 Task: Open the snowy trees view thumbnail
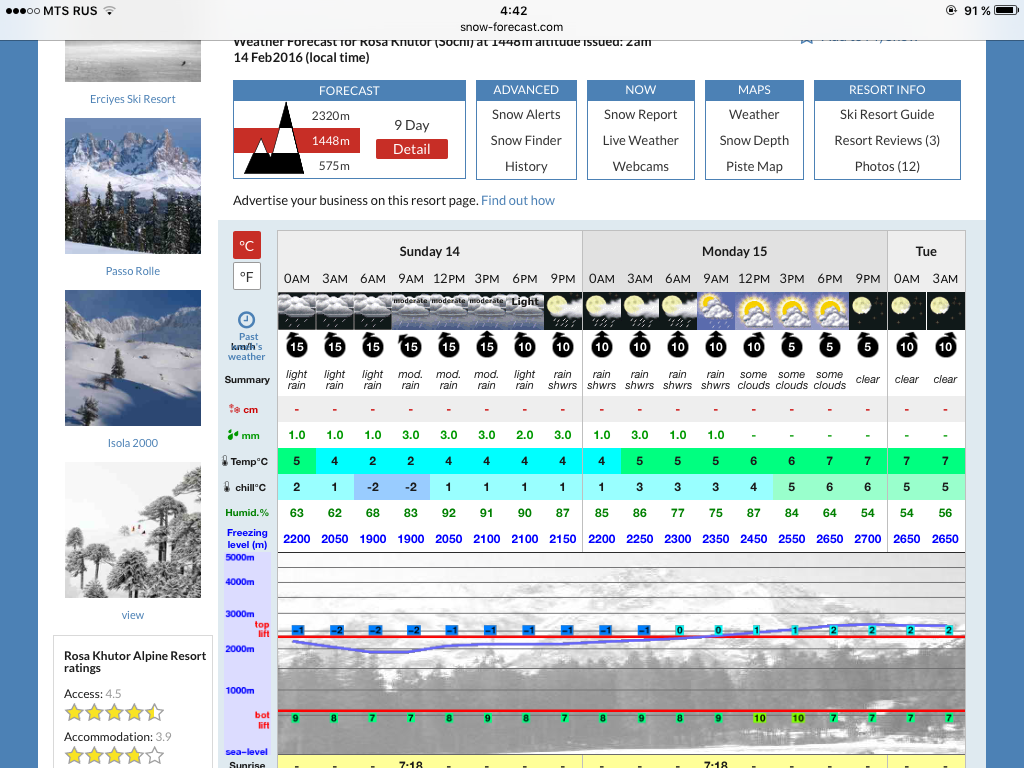click(x=133, y=530)
